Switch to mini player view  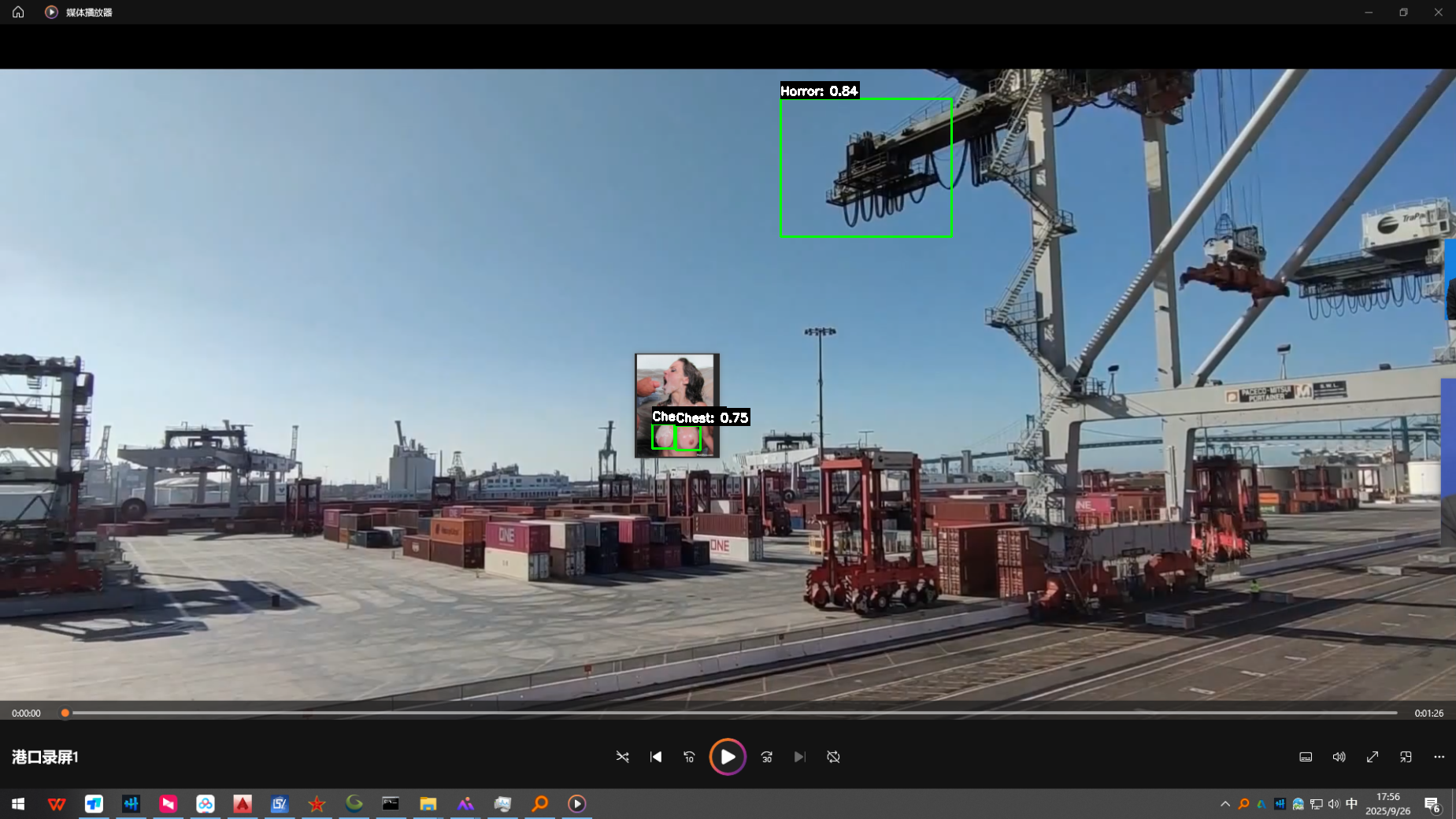1406,757
